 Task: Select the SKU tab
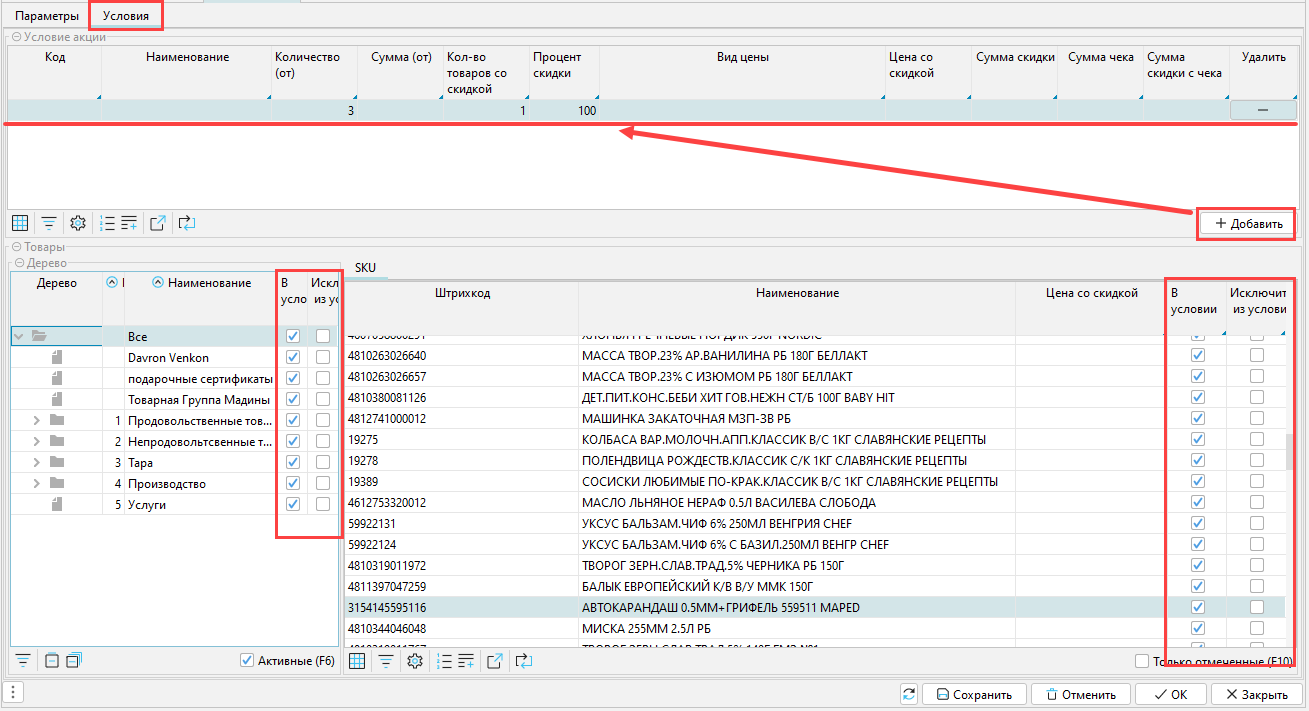pyautogui.click(x=365, y=268)
